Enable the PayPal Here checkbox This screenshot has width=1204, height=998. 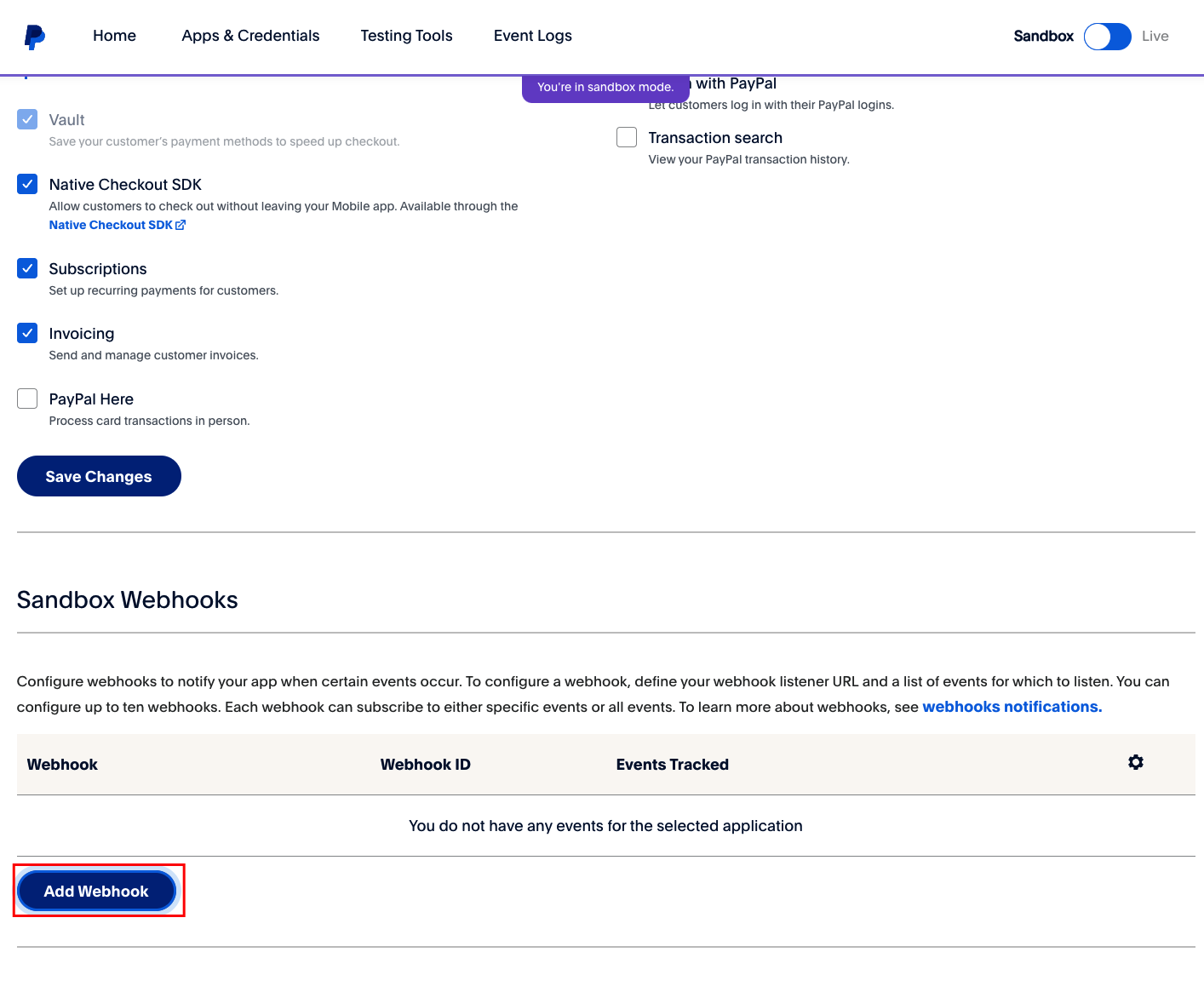coord(27,399)
